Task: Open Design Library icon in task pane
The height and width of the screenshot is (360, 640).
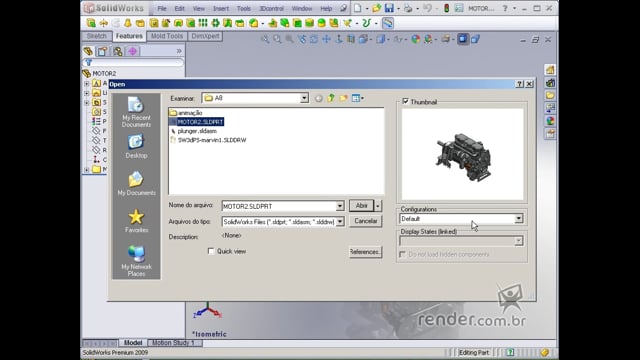Action: (x=550, y=83)
